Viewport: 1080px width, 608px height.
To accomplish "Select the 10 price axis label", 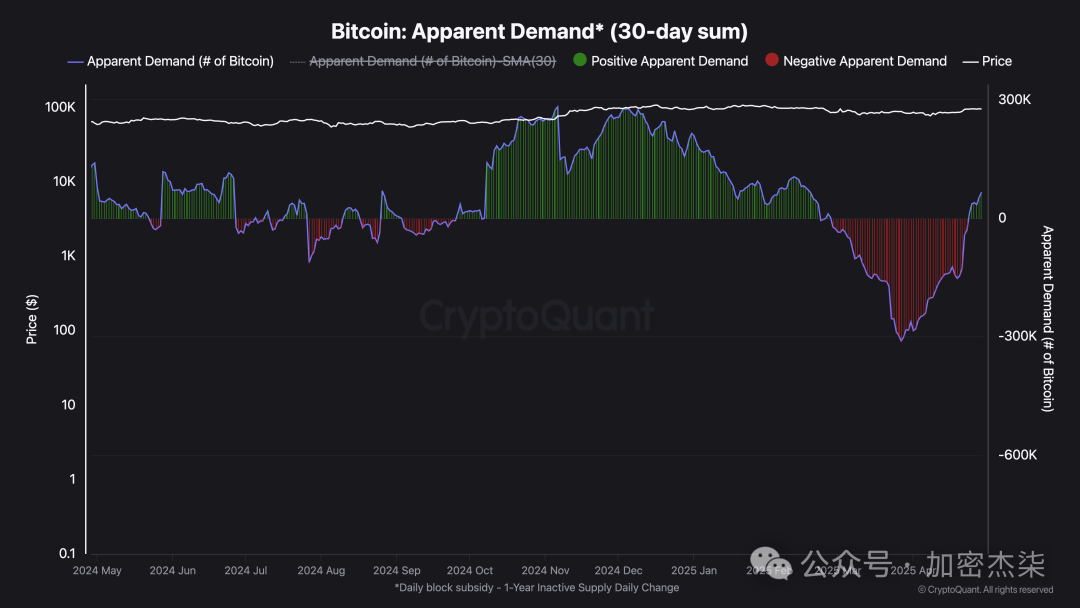I will [68, 405].
